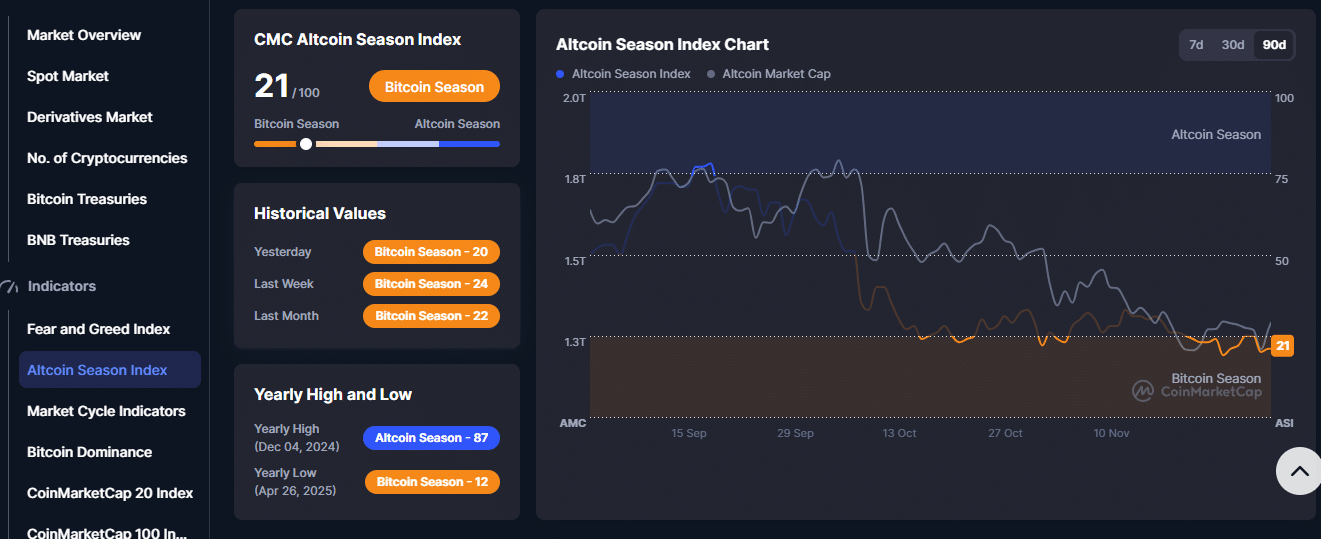This screenshot has height=539, width=1321.
Task: Select the 90d chart range
Action: click(x=1274, y=45)
